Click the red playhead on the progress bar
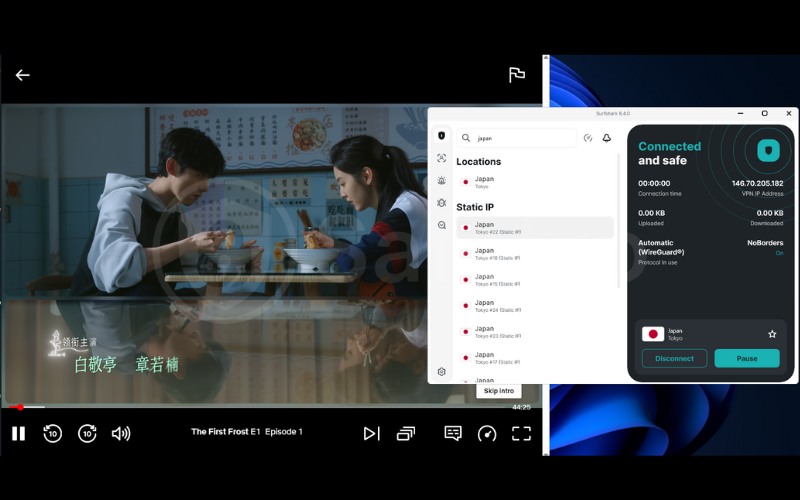 [x=20, y=407]
